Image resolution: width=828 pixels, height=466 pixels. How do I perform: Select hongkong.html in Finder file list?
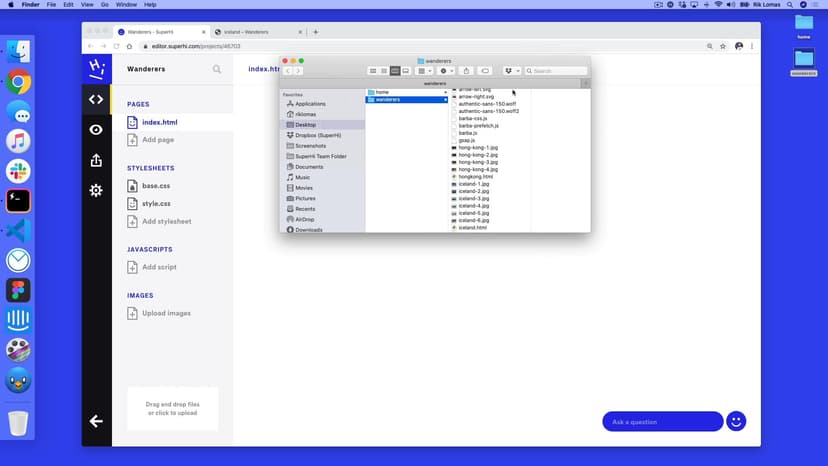pyautogui.click(x=475, y=177)
